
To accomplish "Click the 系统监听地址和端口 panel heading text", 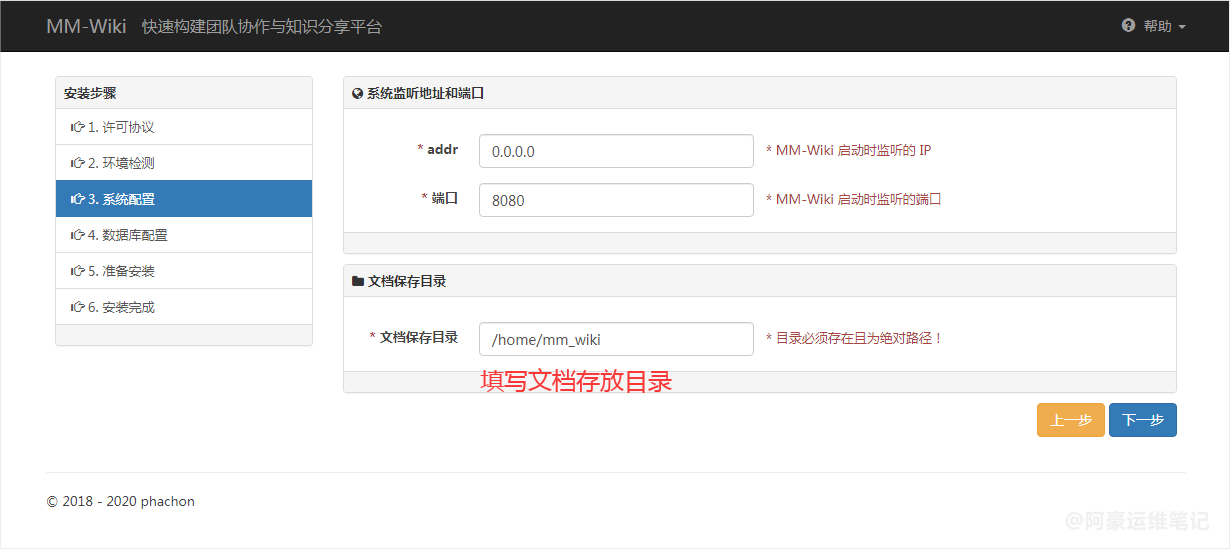I will click(425, 93).
